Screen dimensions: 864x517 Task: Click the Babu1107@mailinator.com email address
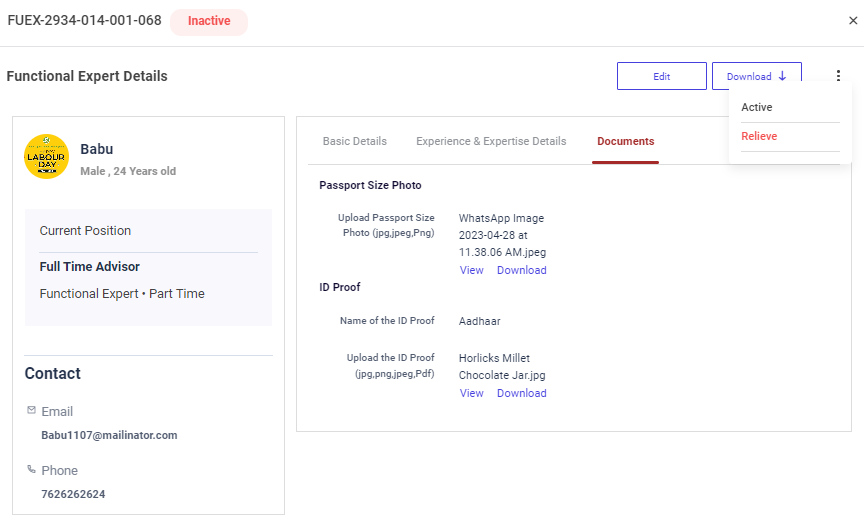[x=109, y=435]
